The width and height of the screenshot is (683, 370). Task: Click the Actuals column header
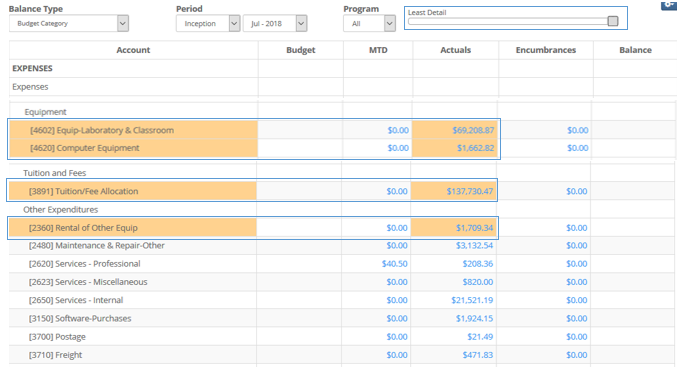[456, 50]
